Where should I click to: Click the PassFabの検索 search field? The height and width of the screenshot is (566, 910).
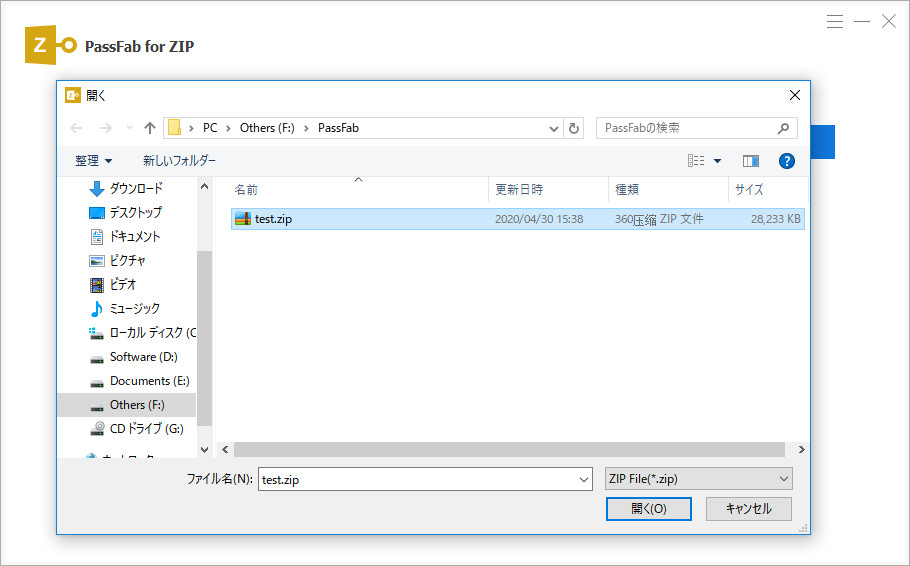tap(696, 128)
